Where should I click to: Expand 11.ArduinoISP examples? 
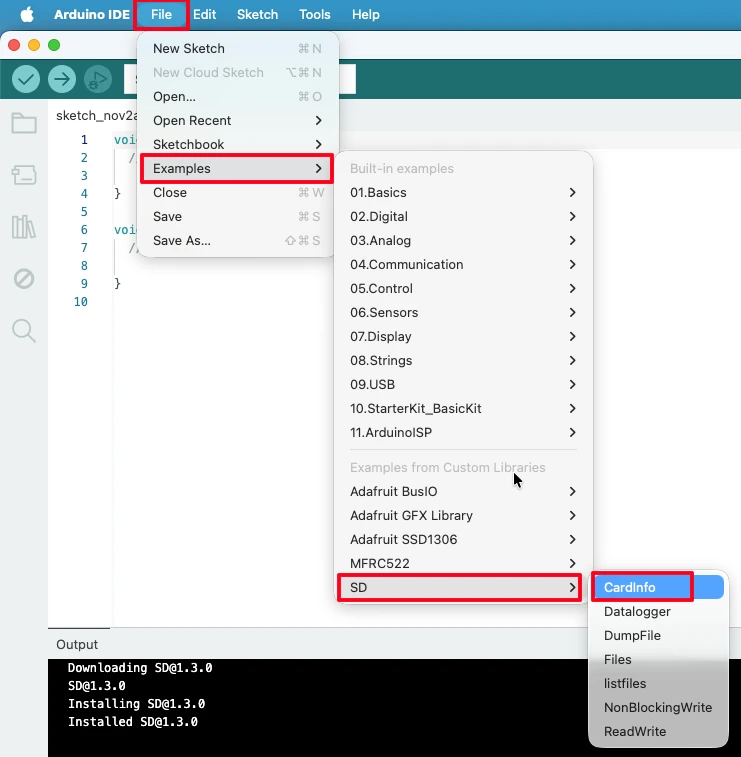click(x=463, y=433)
